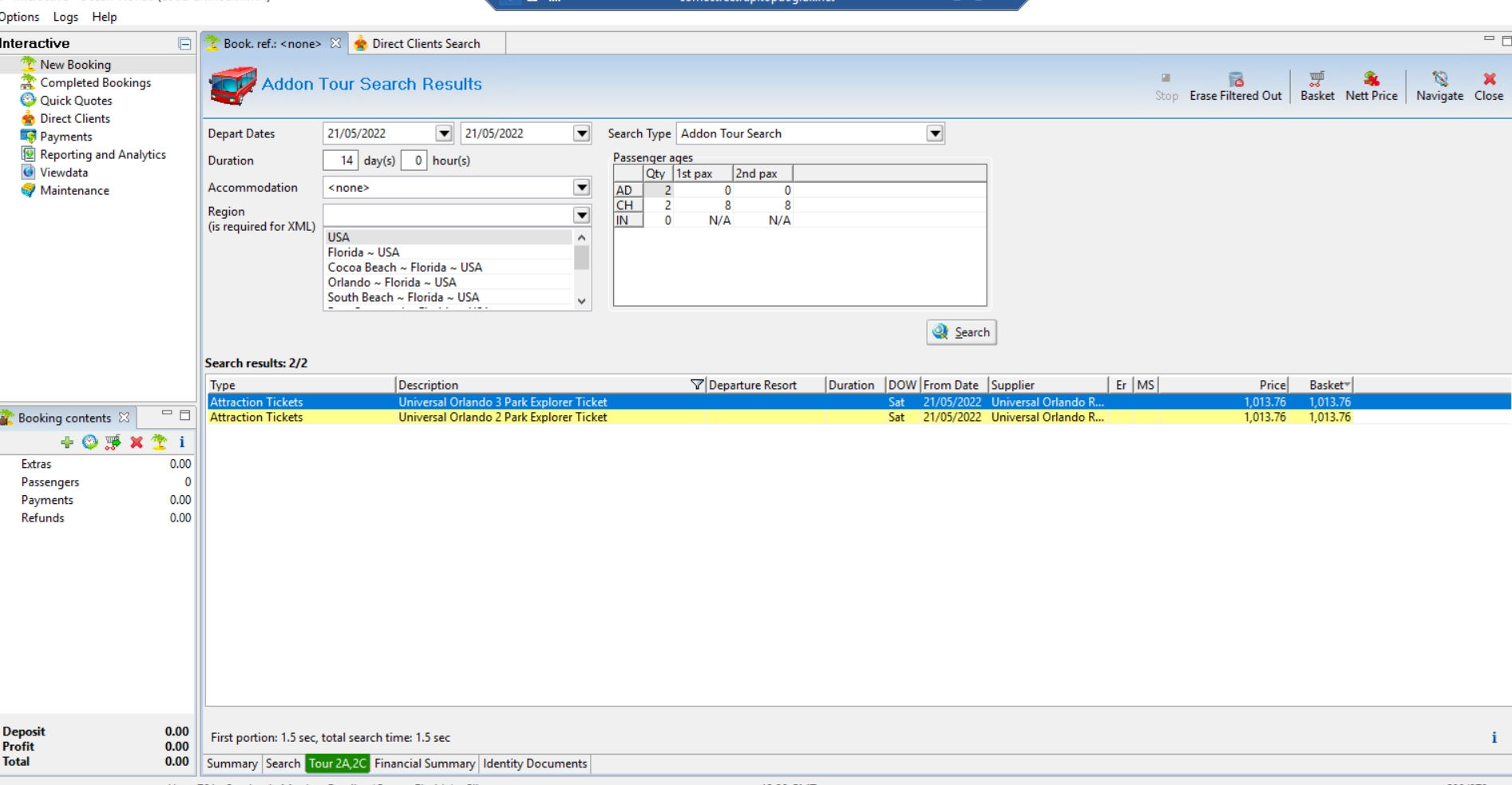
Task: Open Payments in the Interactive tree
Action: (66, 137)
